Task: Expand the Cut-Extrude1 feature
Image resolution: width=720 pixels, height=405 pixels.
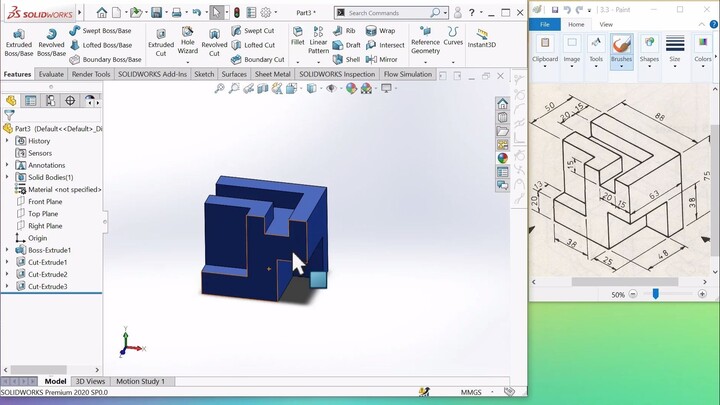Action: 7,262
